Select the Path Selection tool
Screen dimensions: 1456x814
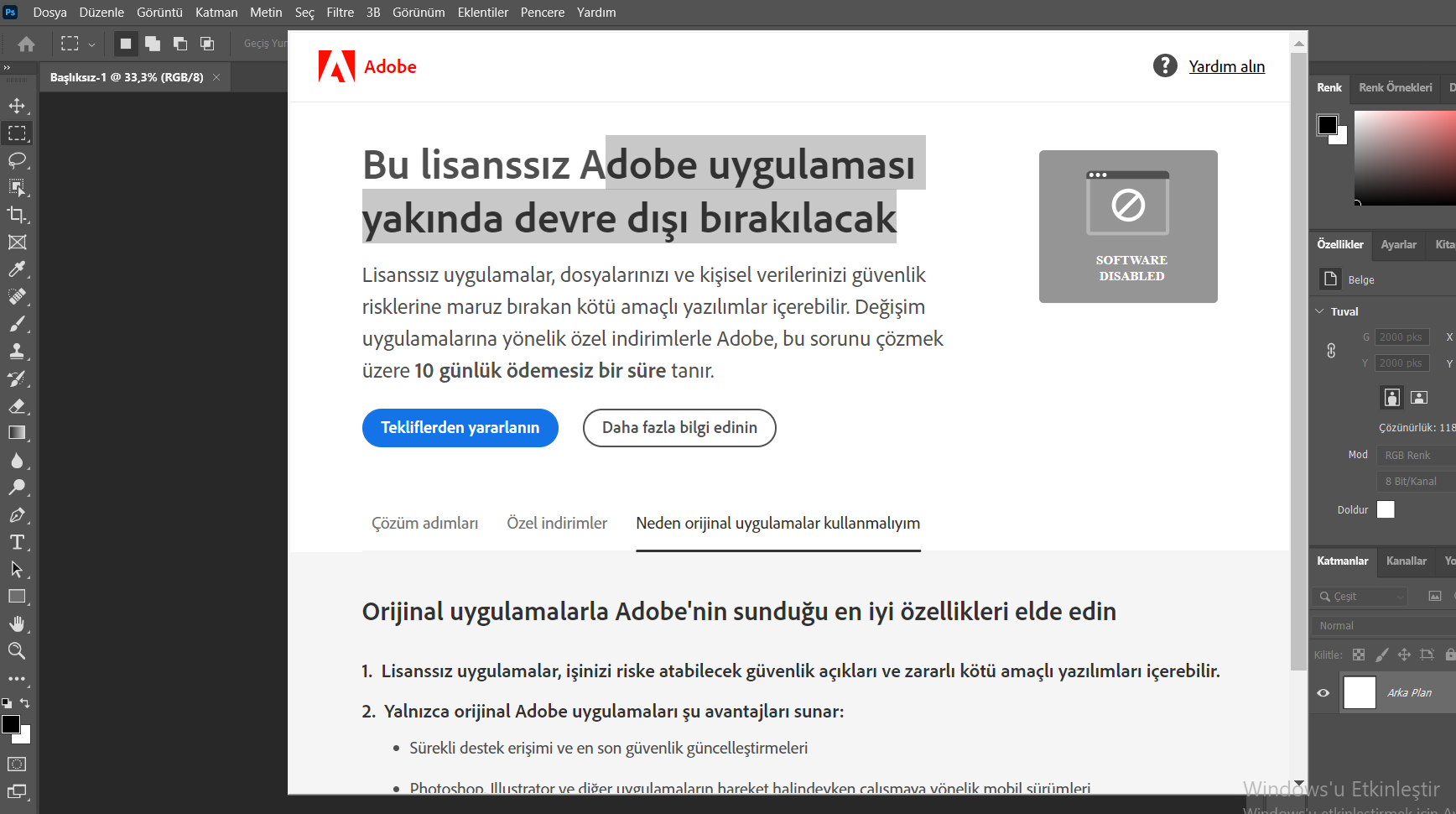point(17,569)
